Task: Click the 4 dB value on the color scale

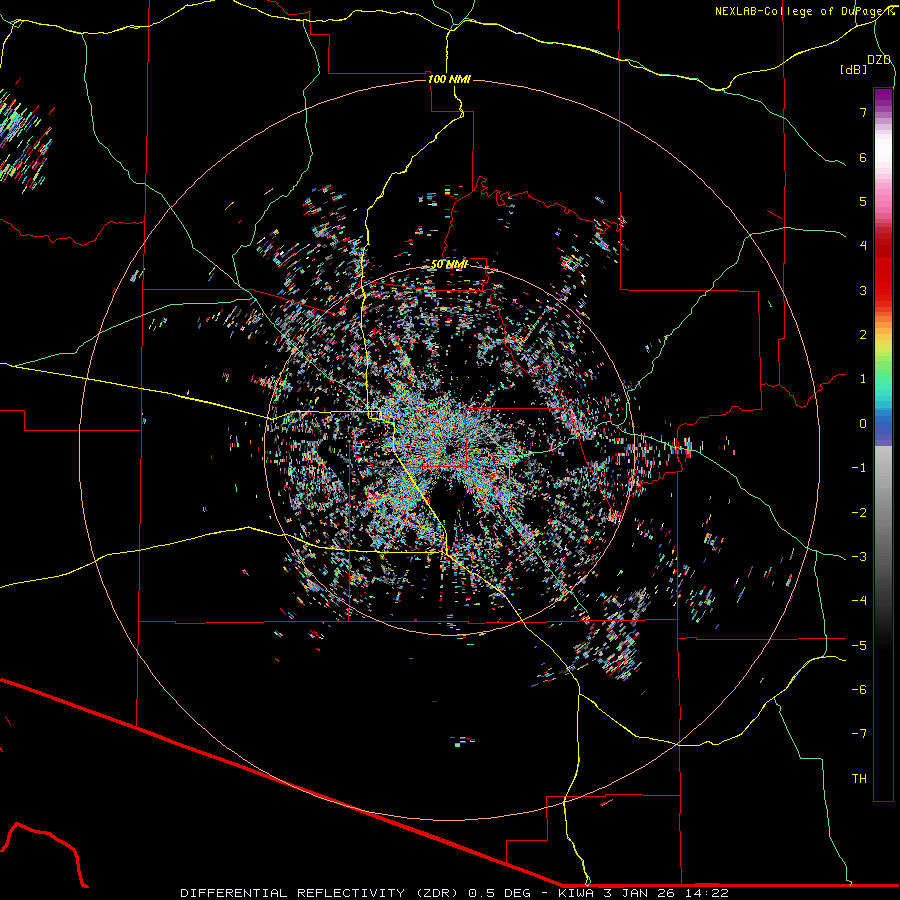Action: [x=863, y=246]
